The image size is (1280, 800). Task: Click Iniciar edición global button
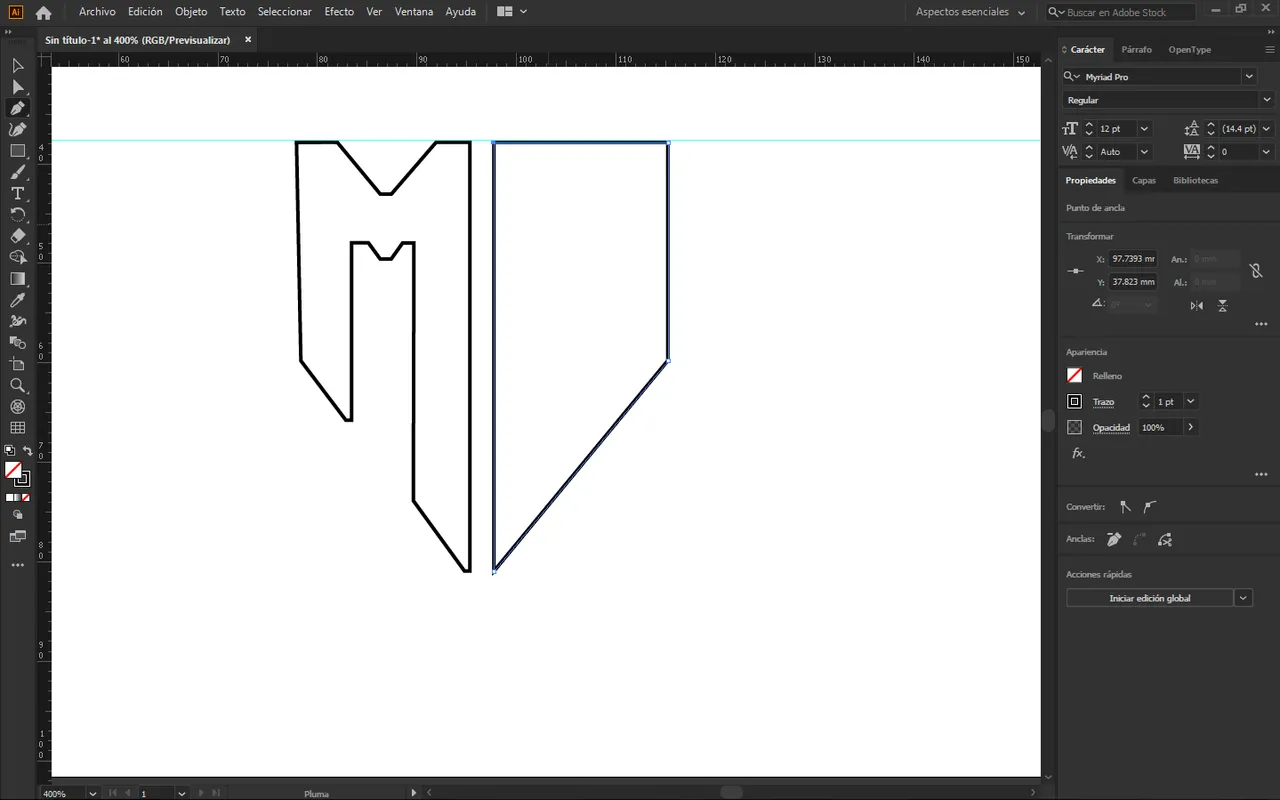point(1150,598)
